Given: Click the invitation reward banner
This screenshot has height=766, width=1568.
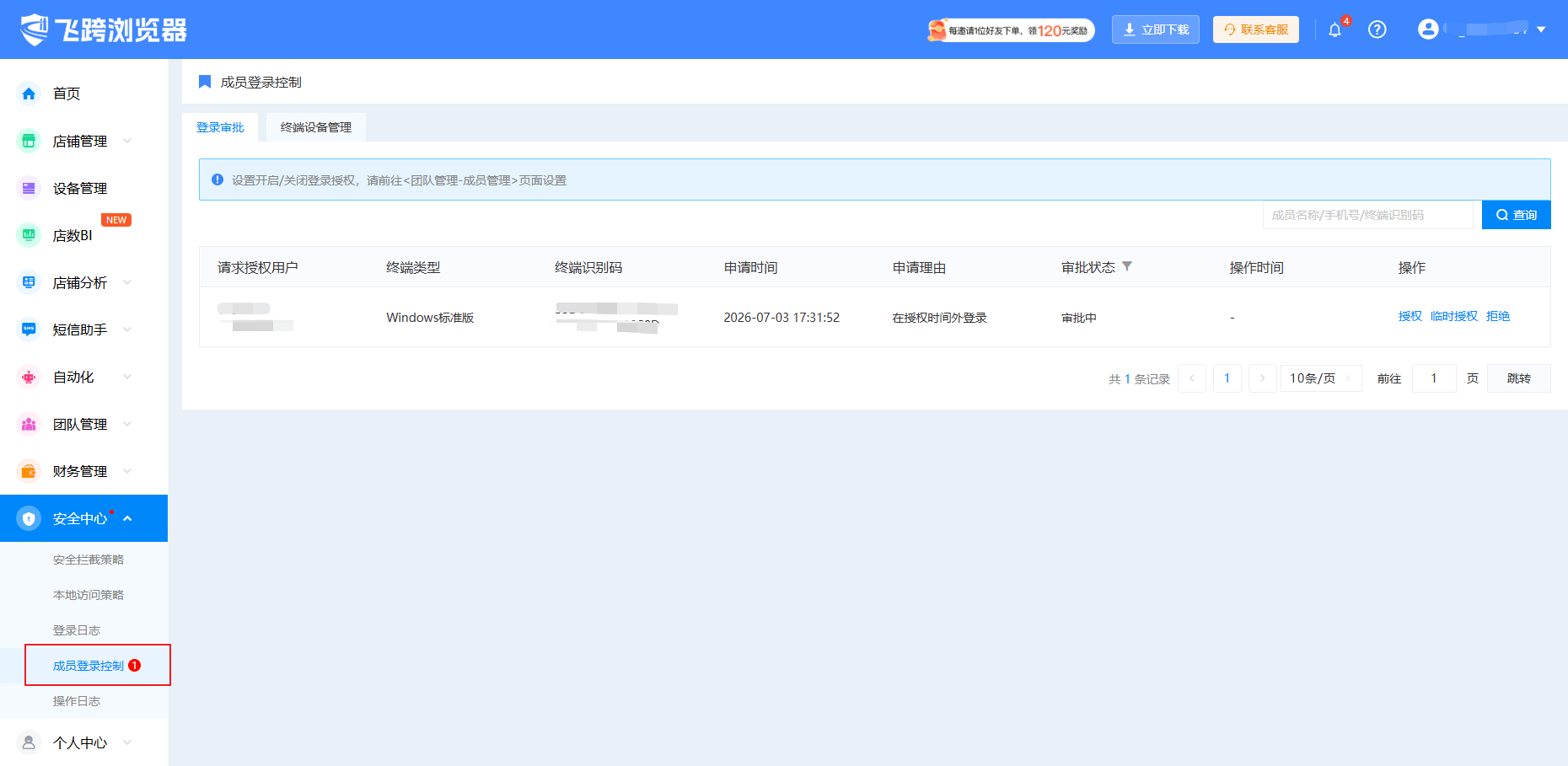Looking at the screenshot, I should pos(1010,30).
